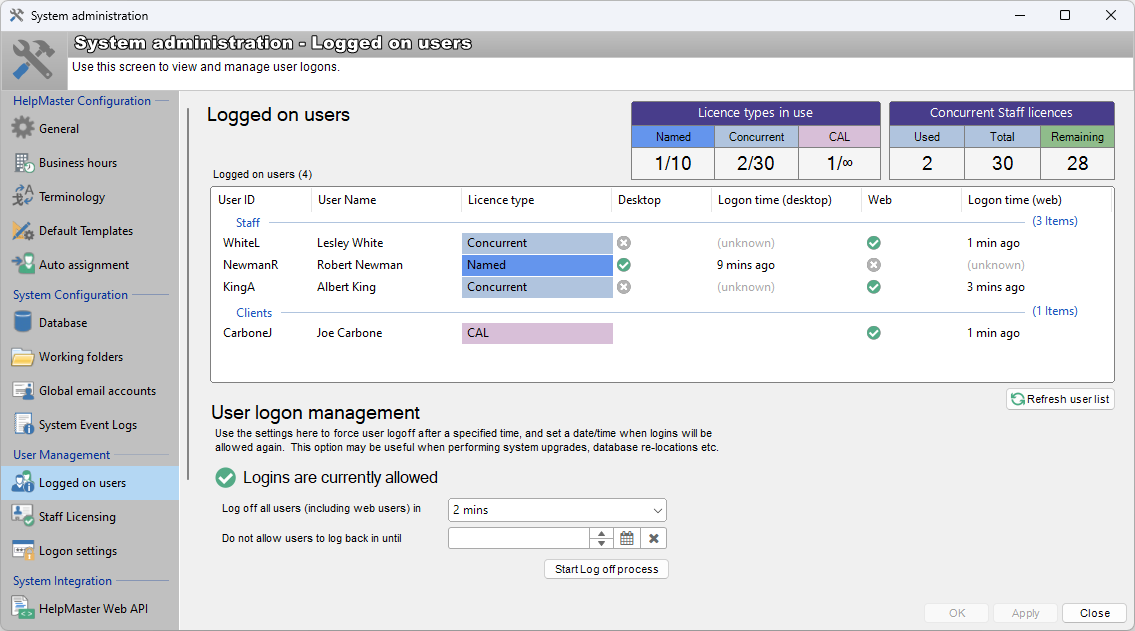Click KingA desktop not-logged-on icon

(624, 287)
